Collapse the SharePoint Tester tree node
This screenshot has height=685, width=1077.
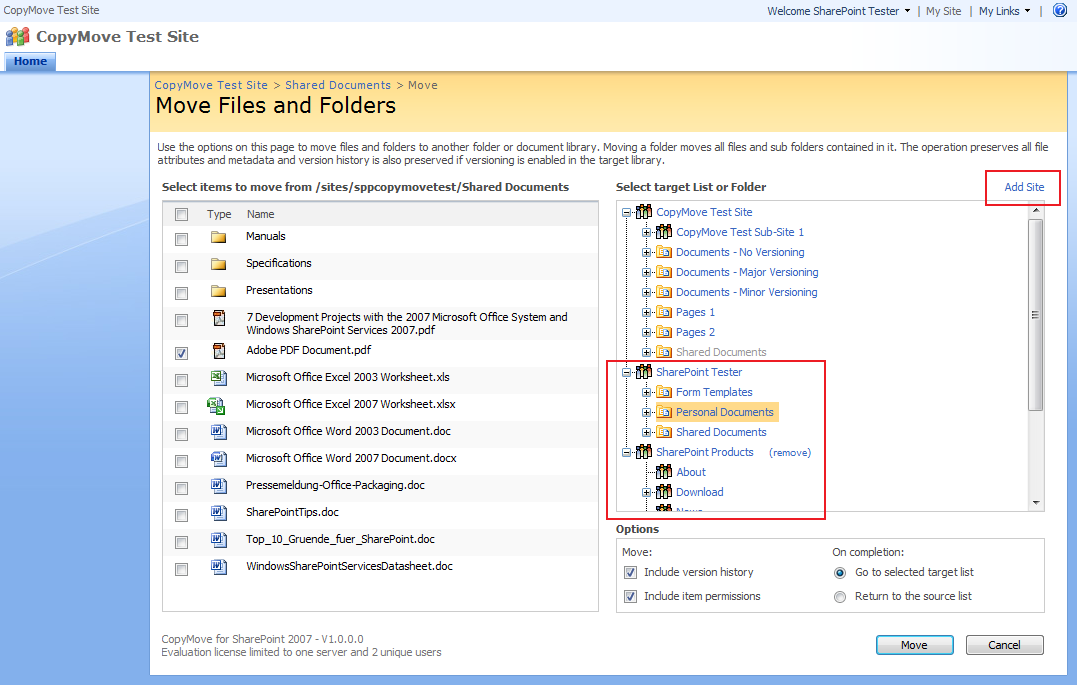(626, 372)
